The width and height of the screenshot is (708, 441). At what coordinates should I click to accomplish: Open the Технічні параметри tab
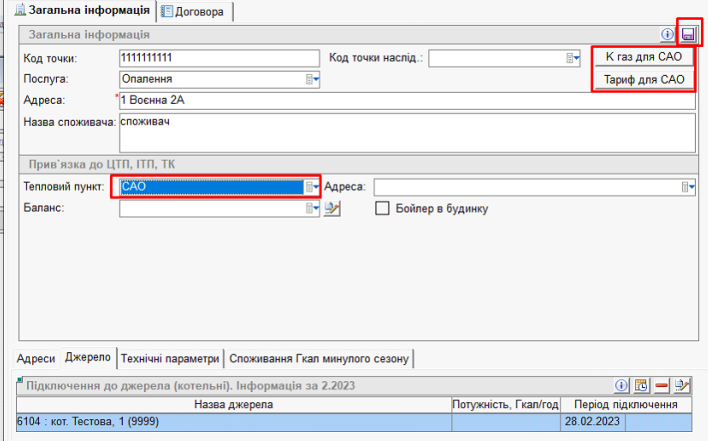click(169, 358)
